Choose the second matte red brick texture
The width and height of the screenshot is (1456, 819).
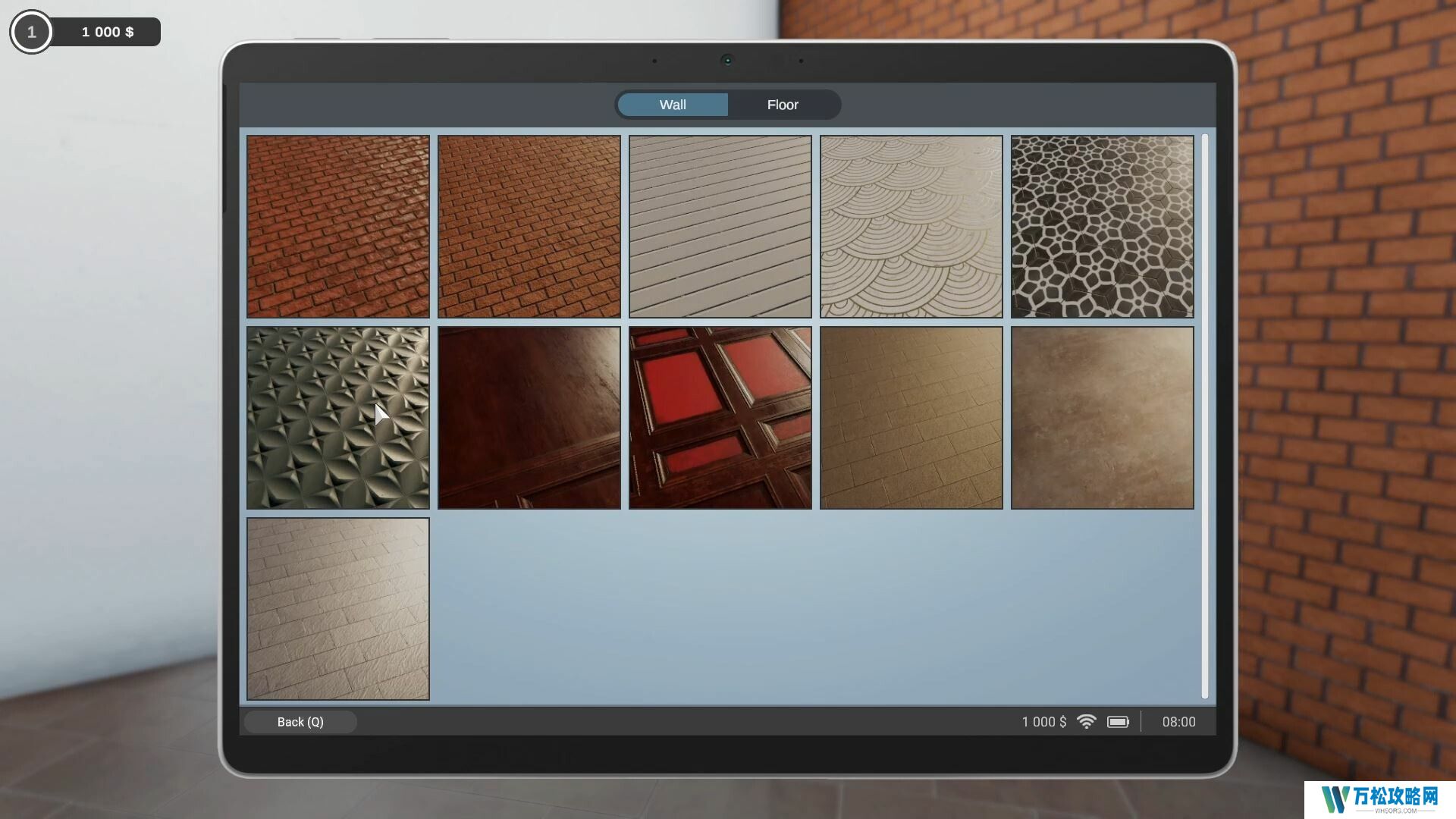coord(529,227)
